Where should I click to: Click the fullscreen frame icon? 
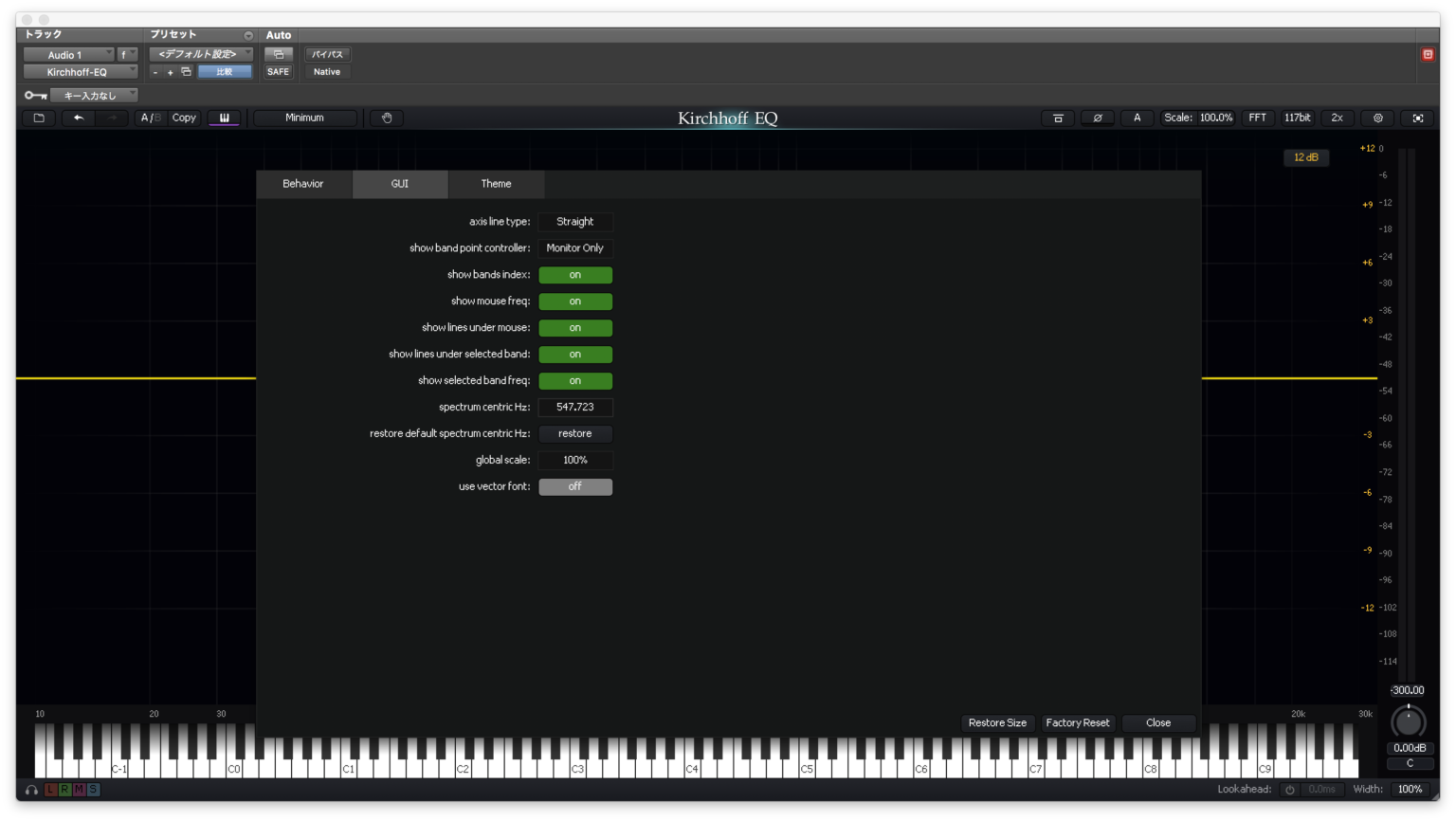(x=1418, y=118)
